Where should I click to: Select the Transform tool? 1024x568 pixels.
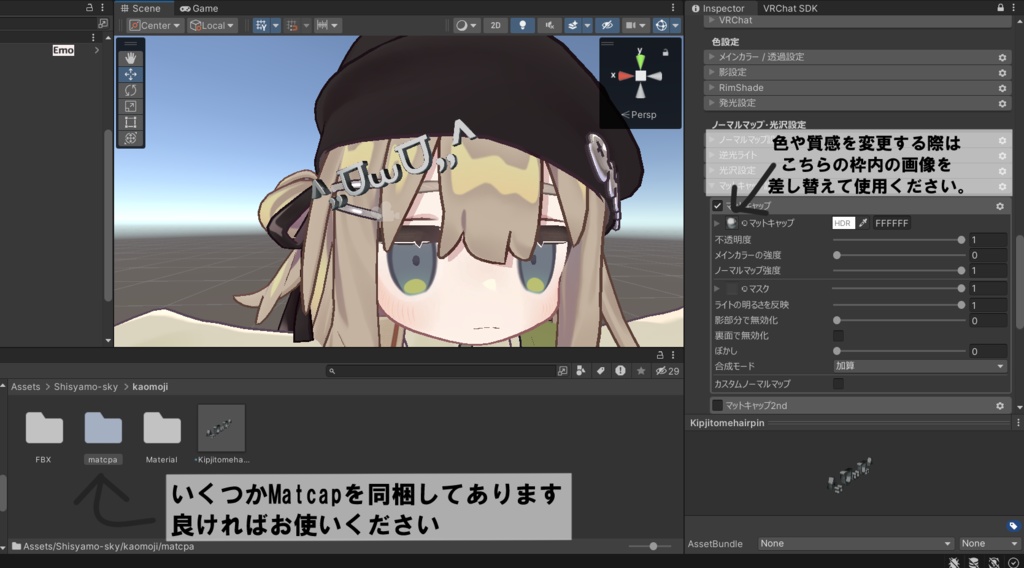point(131,138)
